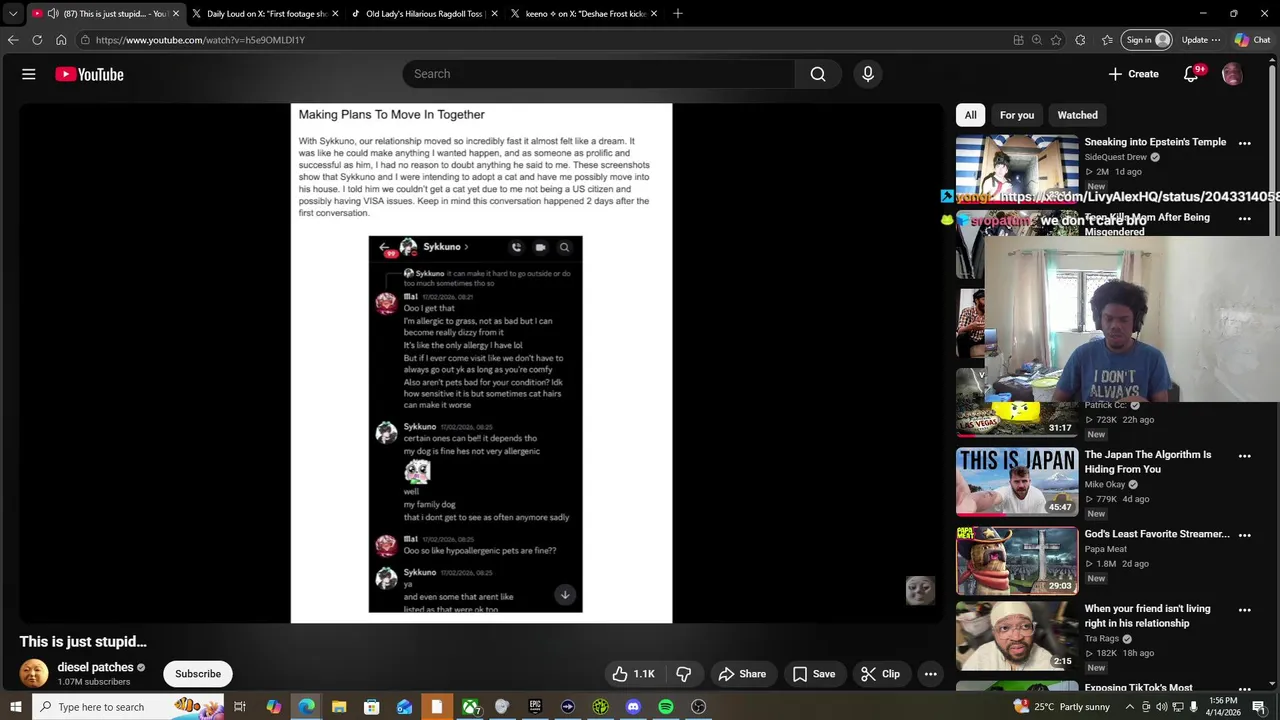Open options for When your friend isn't living
Image resolution: width=1280 pixels, height=720 pixels.
pos(1245,610)
